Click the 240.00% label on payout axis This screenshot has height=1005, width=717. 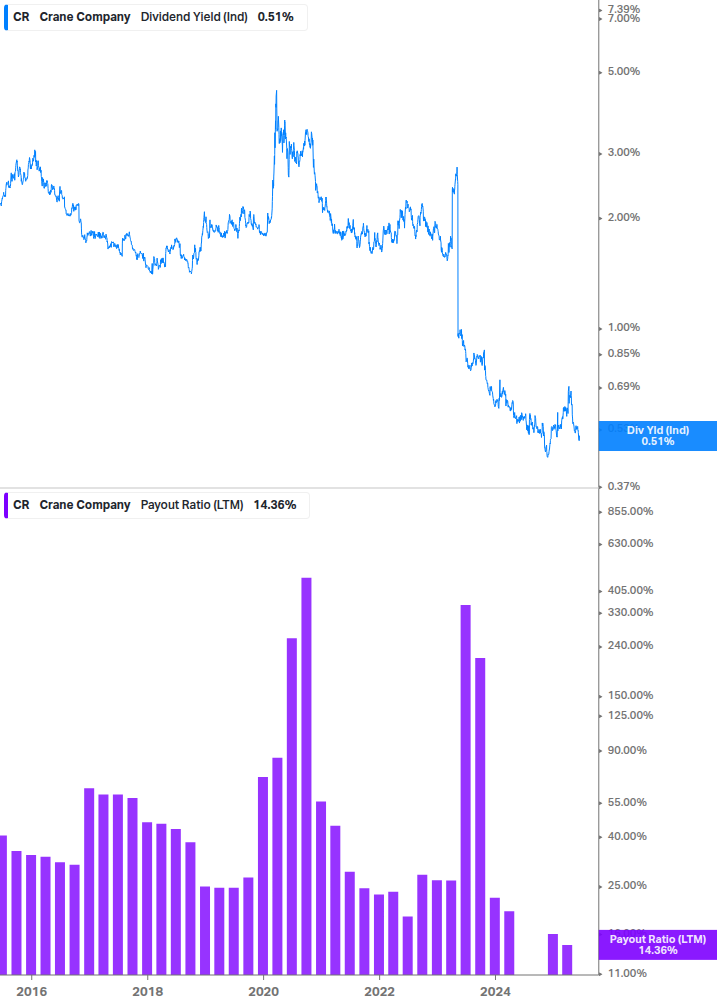pyautogui.click(x=630, y=645)
